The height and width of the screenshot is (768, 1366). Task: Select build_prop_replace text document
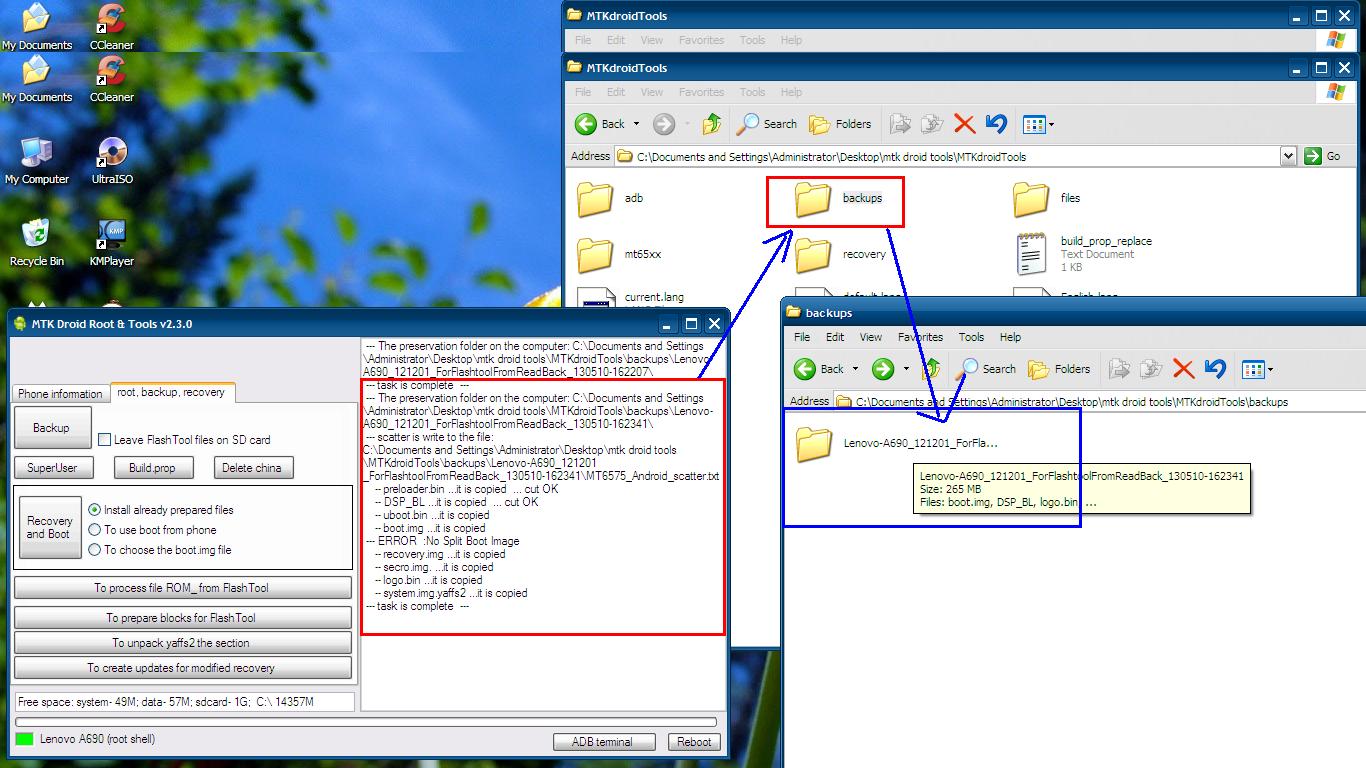1083,255
